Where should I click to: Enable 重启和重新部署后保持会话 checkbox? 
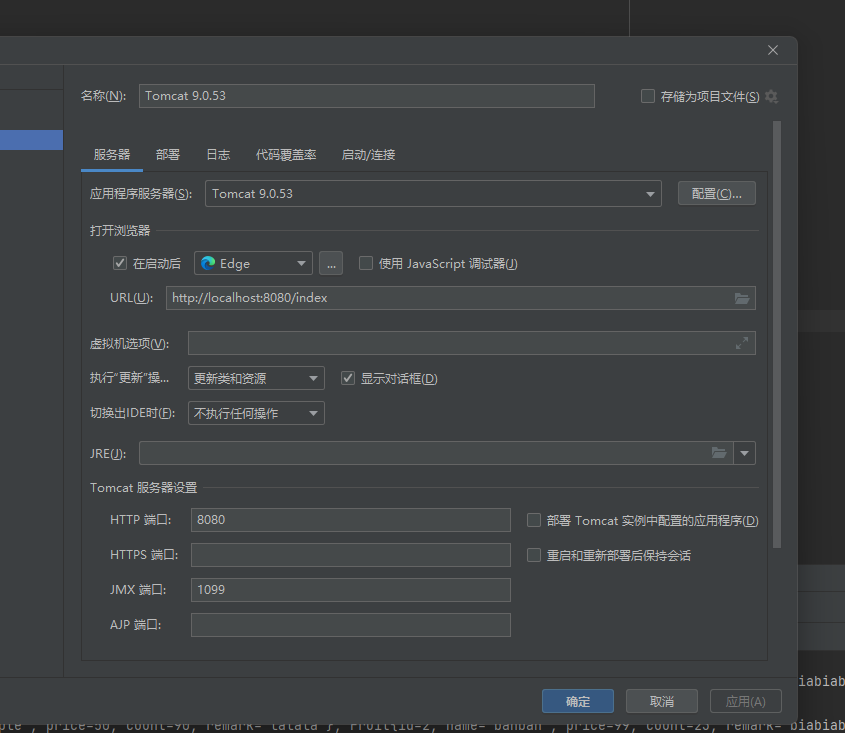[x=534, y=555]
